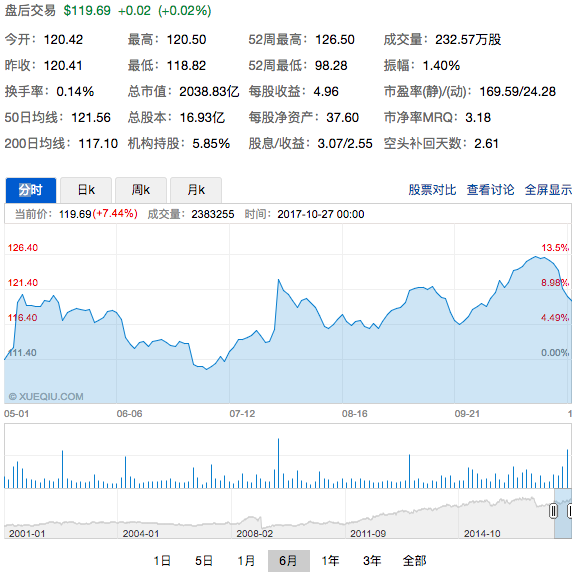Viewport: 583px width, 575px height.
Task: Open 全屏显示 fullscreen view
Action: (548, 190)
